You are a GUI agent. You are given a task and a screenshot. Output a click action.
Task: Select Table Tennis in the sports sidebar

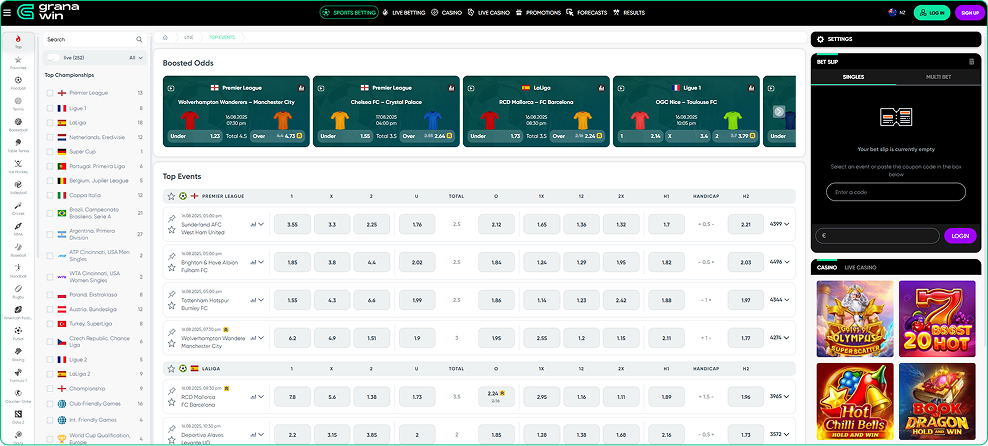coord(18,146)
